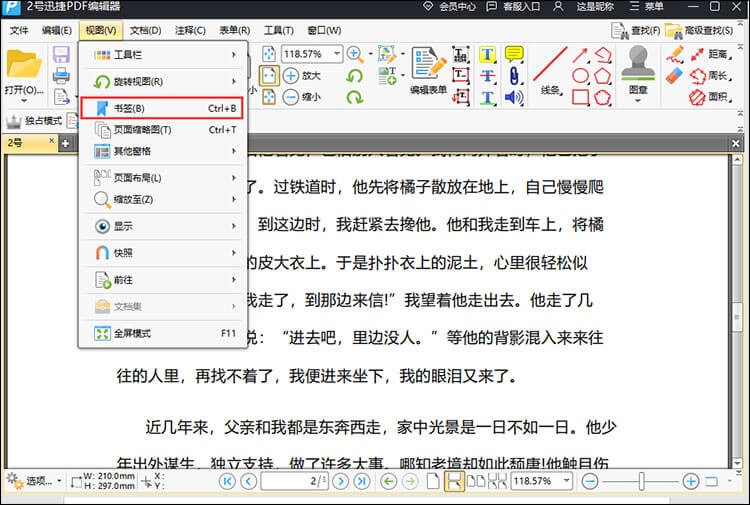The width and height of the screenshot is (750, 505).
Task: Click the page number input field
Action: (291, 481)
